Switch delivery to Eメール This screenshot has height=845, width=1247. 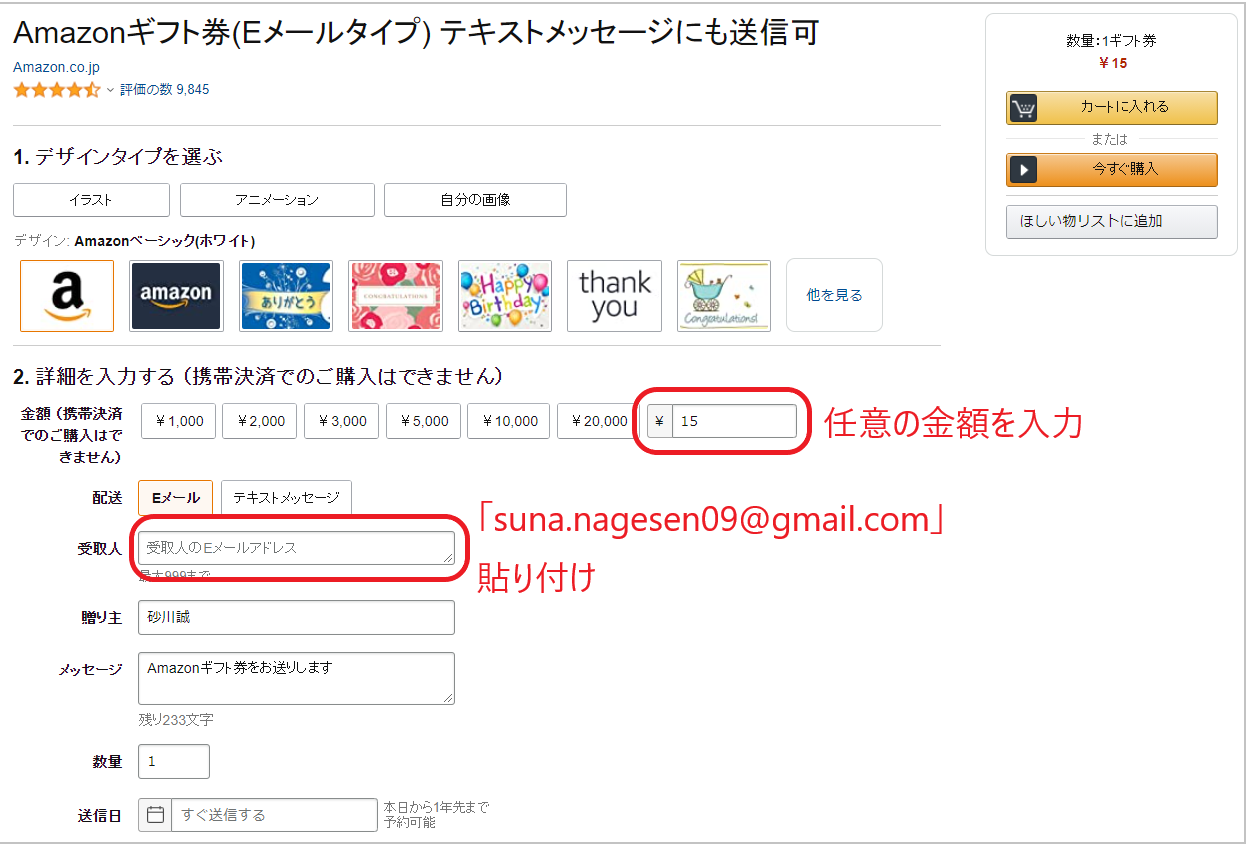click(x=176, y=497)
